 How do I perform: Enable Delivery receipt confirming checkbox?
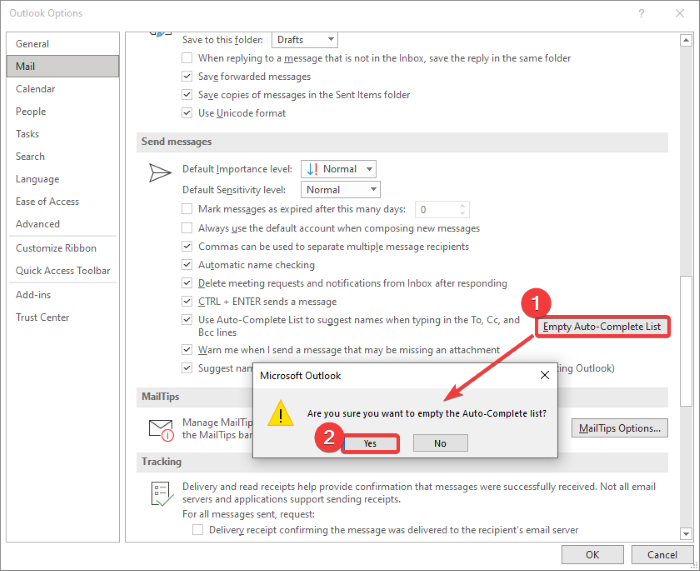[x=197, y=529]
